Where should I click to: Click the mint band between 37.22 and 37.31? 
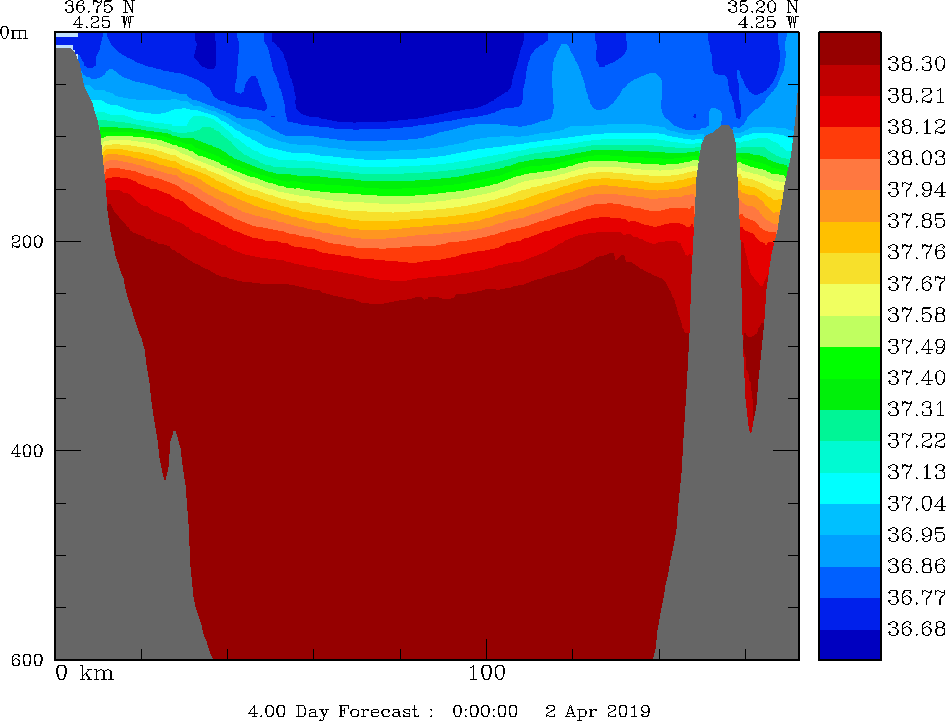pyautogui.click(x=849, y=425)
